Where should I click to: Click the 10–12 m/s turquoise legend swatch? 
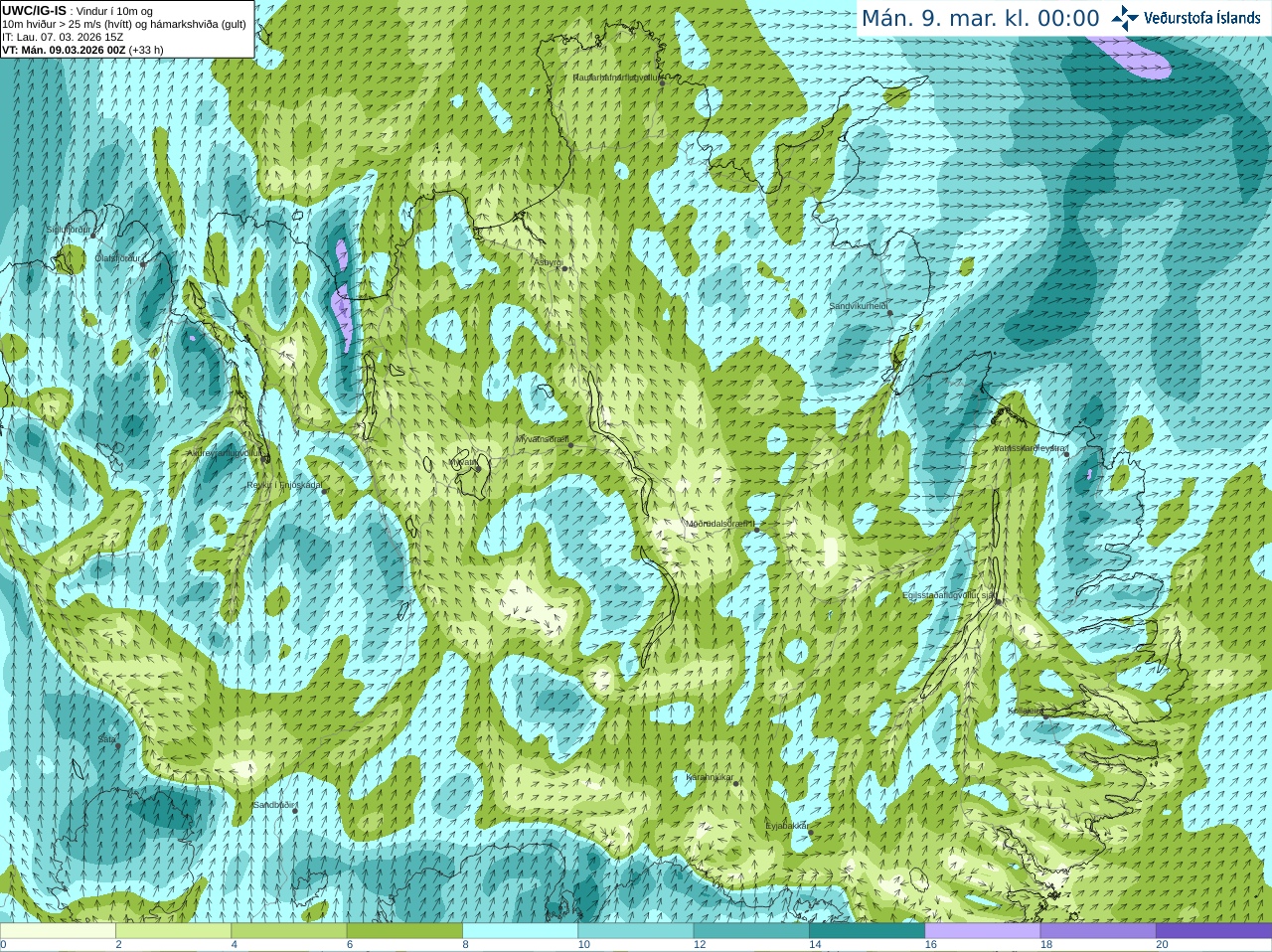636,931
